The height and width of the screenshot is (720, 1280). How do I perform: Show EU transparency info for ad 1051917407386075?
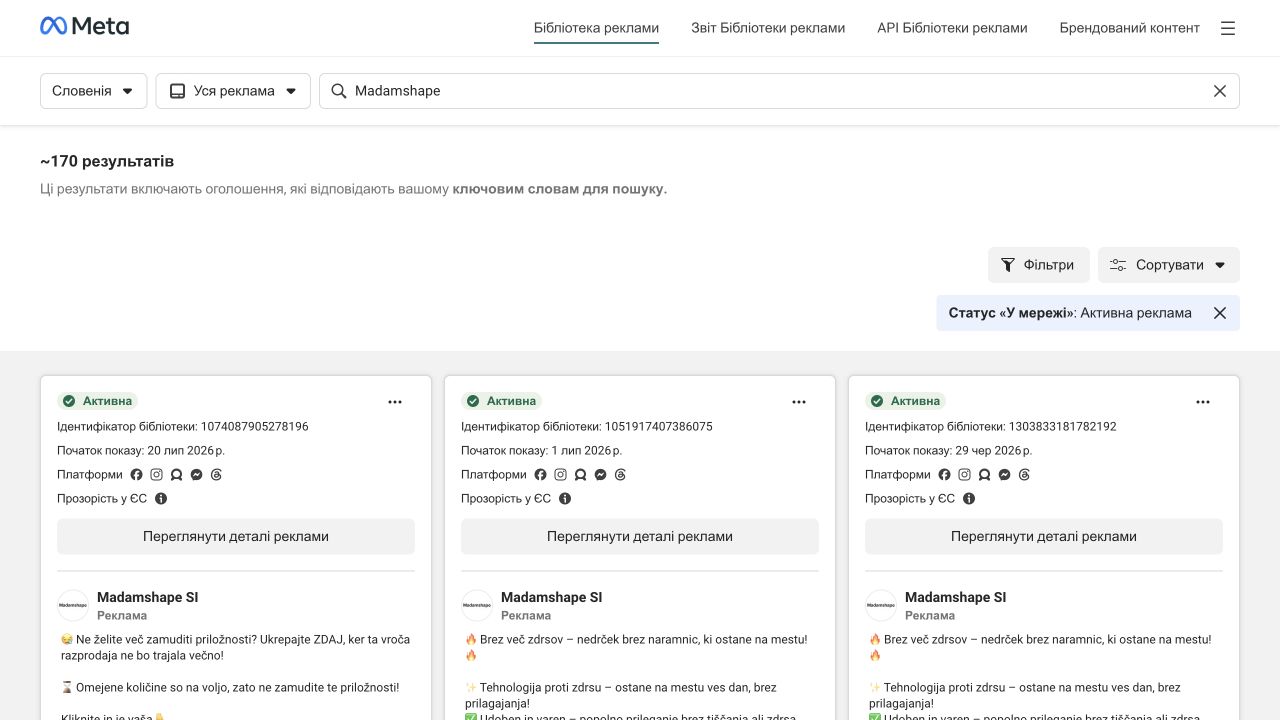(565, 499)
